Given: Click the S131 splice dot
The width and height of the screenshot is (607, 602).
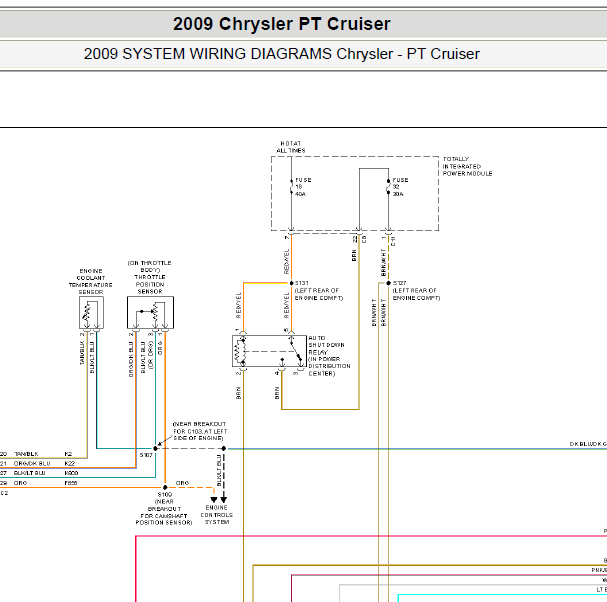Looking at the screenshot, I should pyautogui.click(x=291, y=283).
